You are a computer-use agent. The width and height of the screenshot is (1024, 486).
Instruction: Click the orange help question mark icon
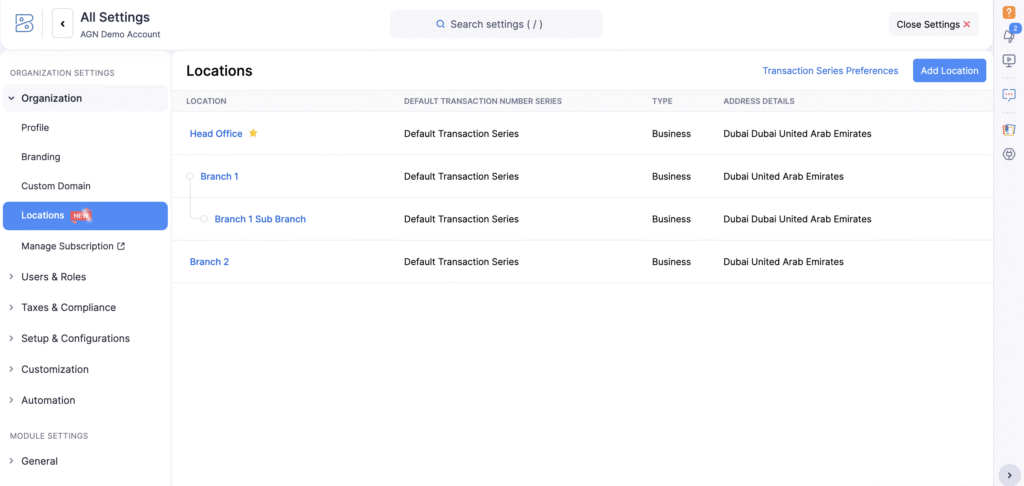pos(1009,12)
